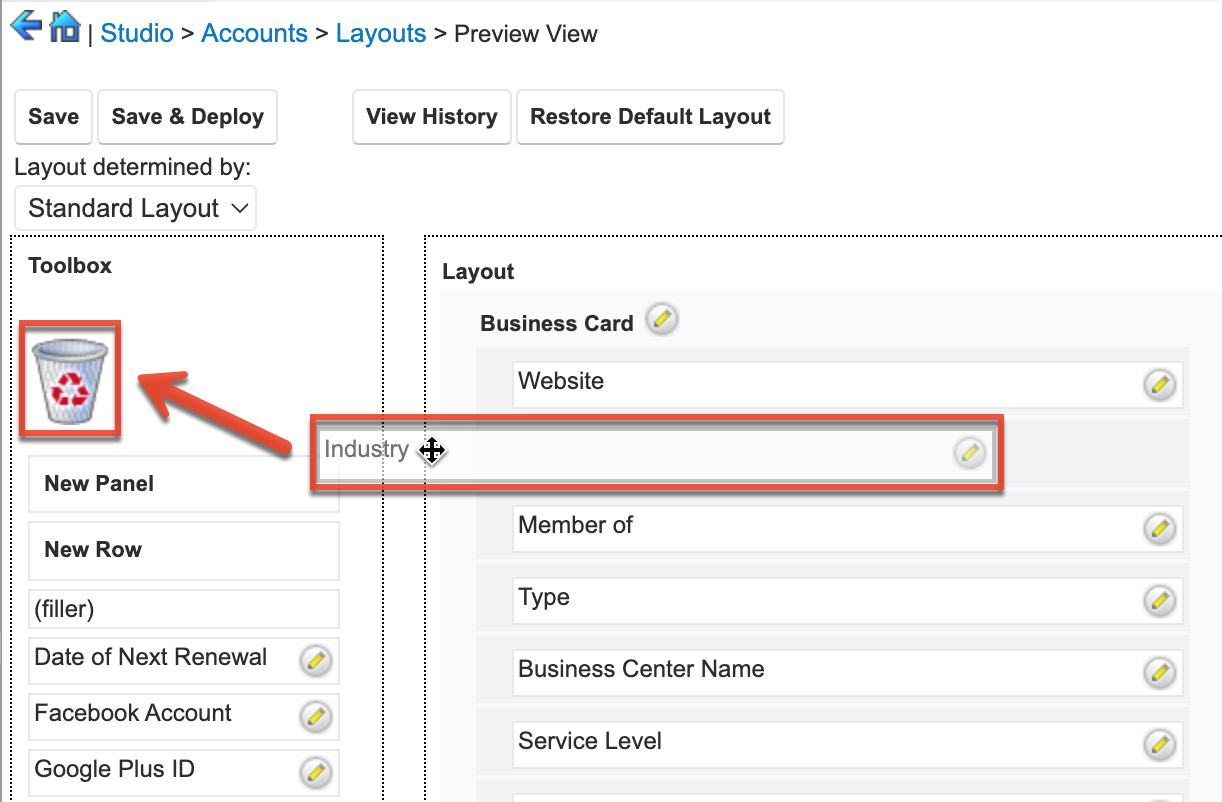Screen dimensions: 1222x802
Task: Edit the Business Card panel pencil icon
Action: click(x=661, y=320)
